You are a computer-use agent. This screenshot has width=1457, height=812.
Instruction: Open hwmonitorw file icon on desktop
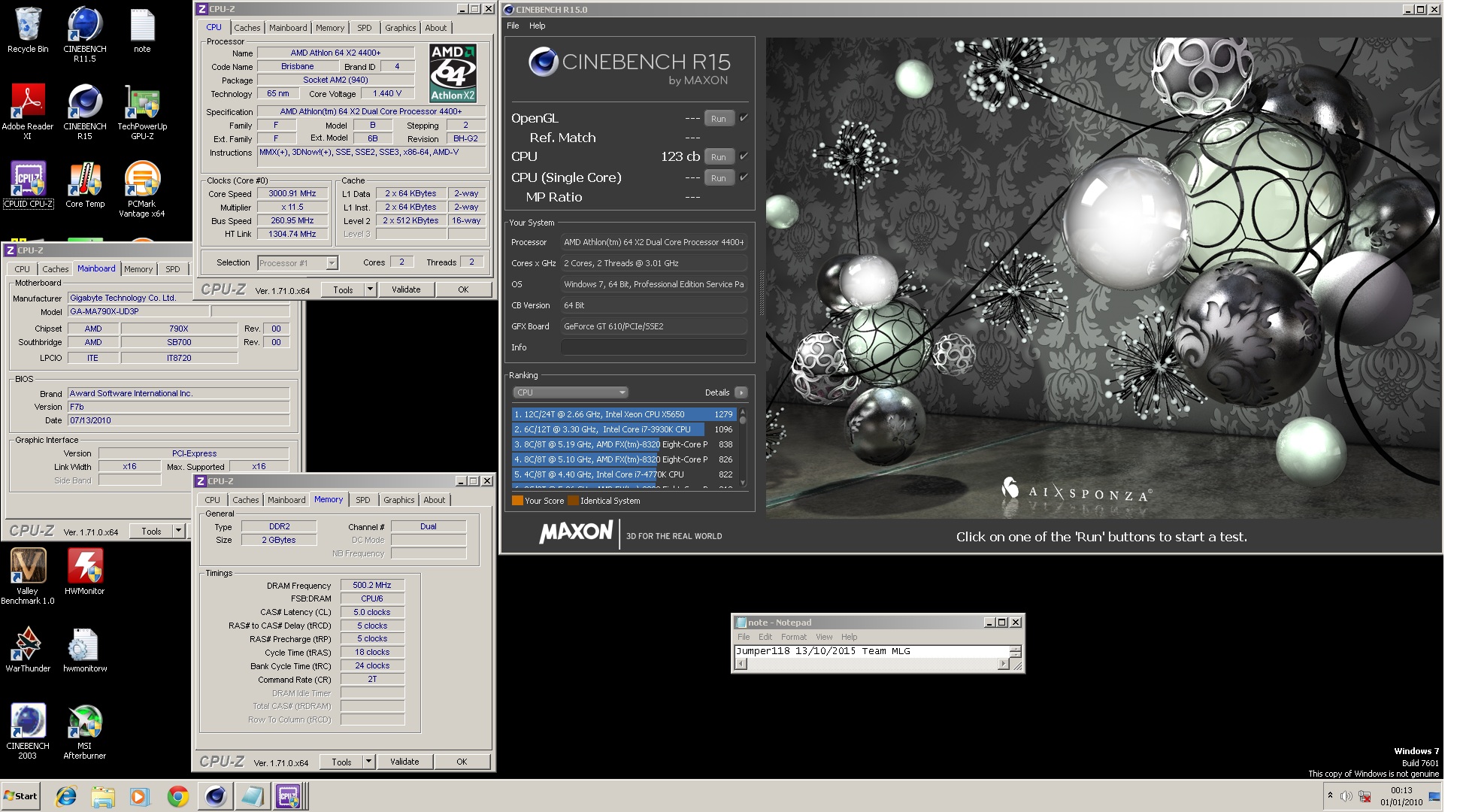(85, 650)
